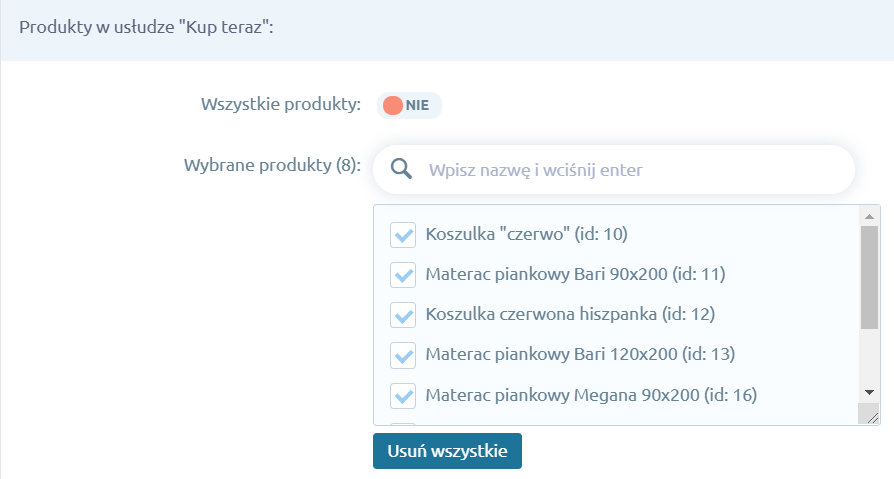This screenshot has width=894, height=479.
Task: Click the "Produkty w usłudze Kup teraz" header
Action: click(x=147, y=29)
